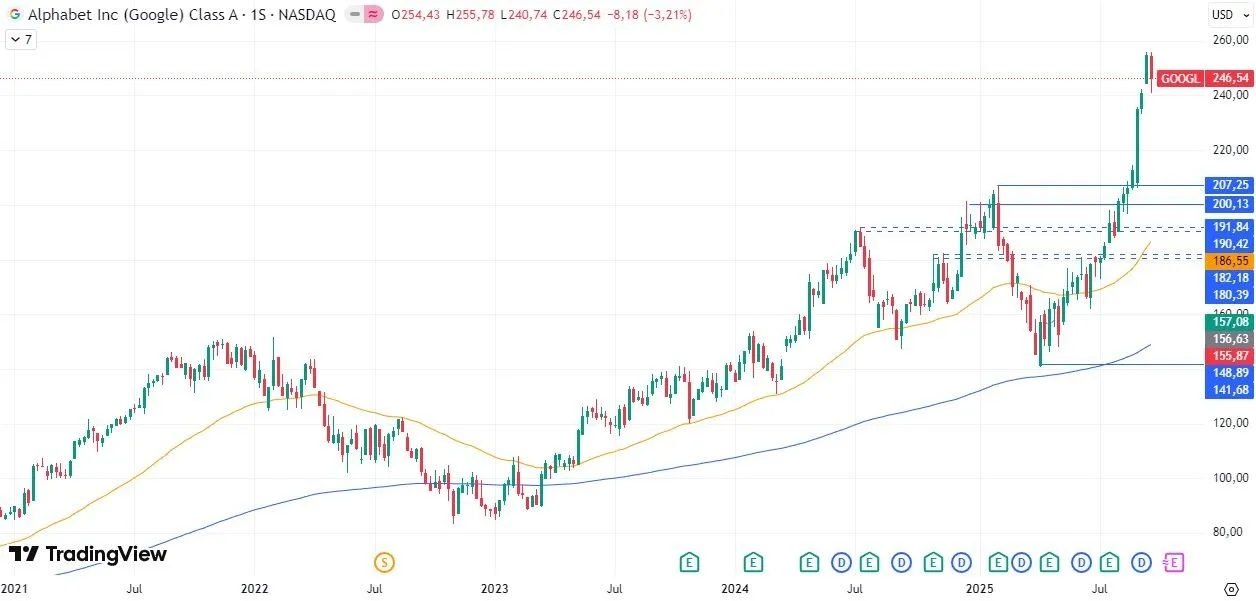This screenshot has height=601, width=1256.
Task: Click the 260,00 value on the price scale
Action: (x=1231, y=42)
